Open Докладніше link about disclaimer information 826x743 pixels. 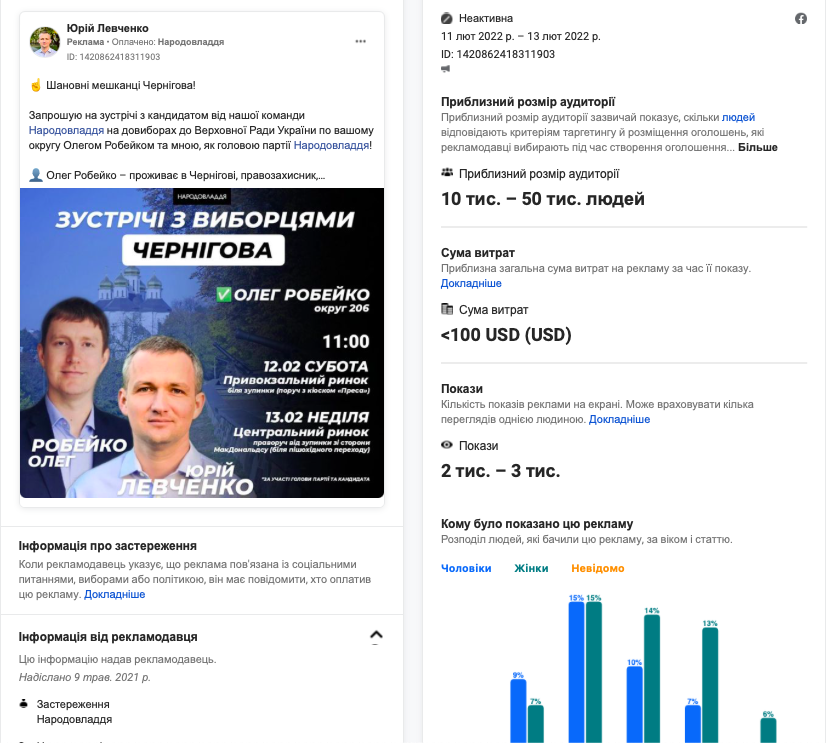click(x=115, y=594)
